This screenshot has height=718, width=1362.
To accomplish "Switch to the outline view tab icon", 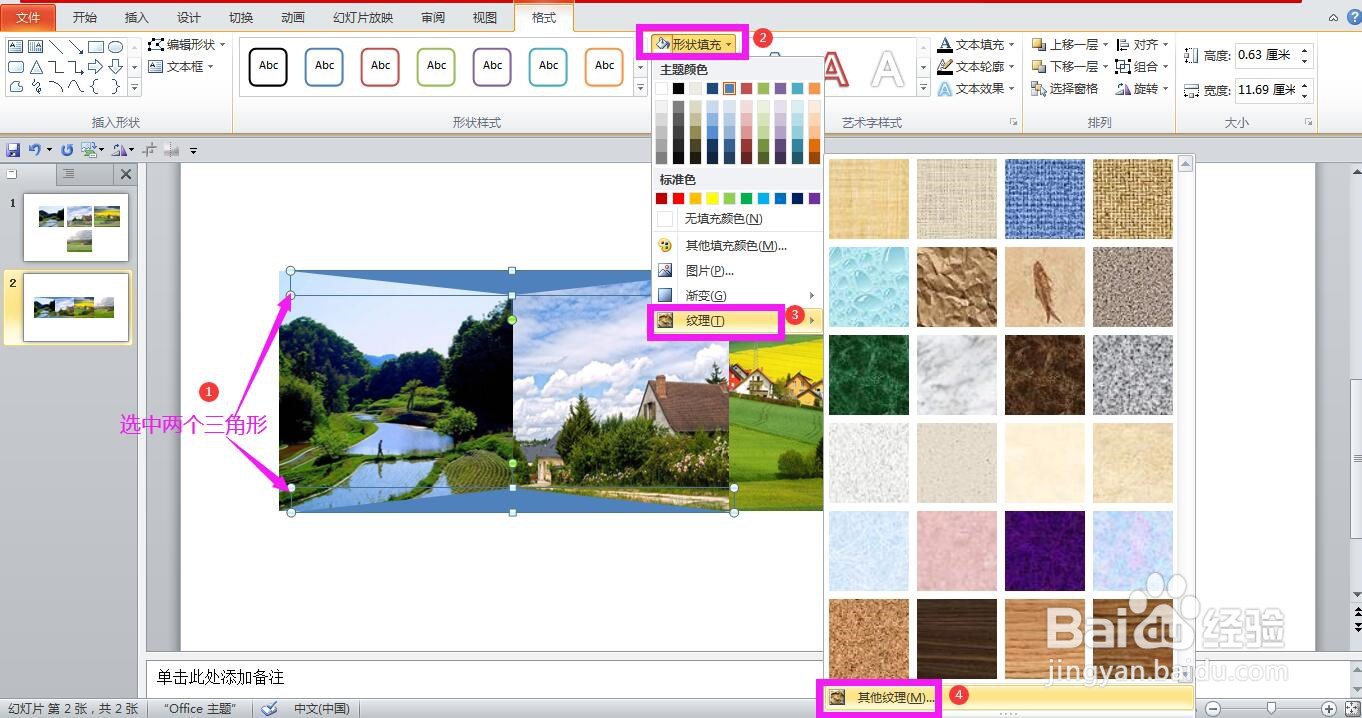I will (69, 173).
